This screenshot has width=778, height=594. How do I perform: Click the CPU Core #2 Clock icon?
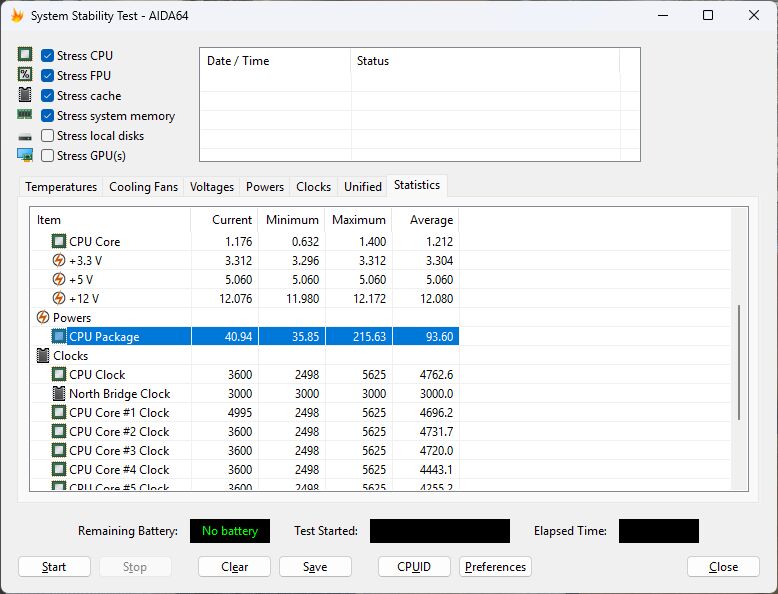(59, 431)
